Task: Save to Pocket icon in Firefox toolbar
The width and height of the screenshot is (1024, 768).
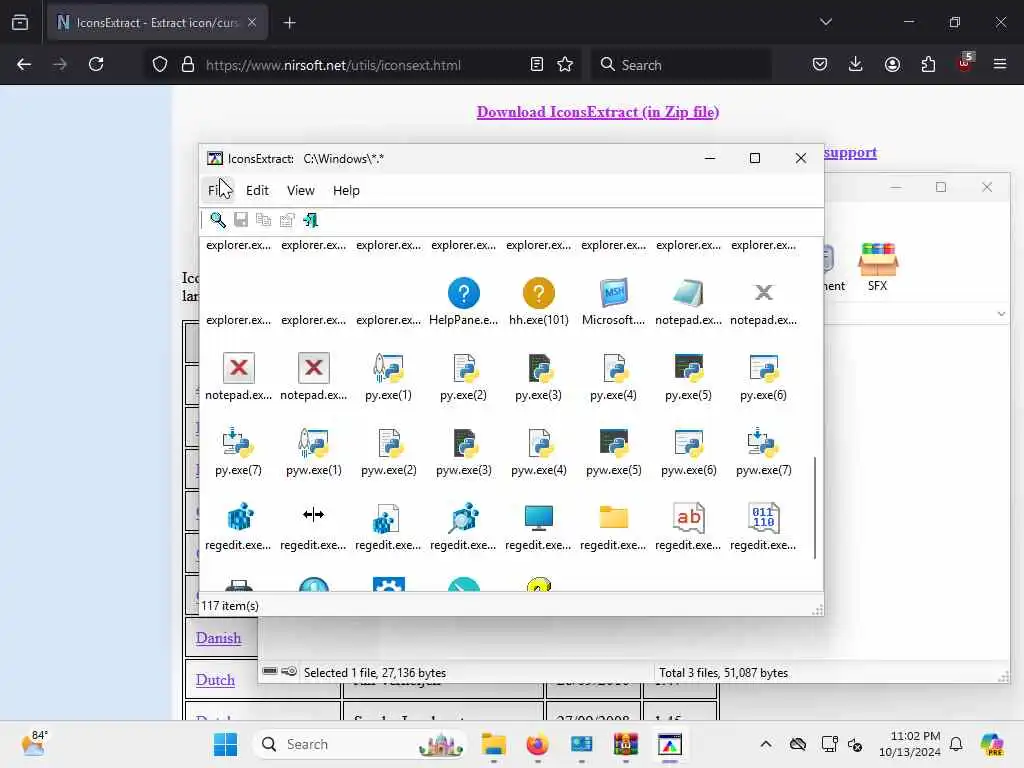Action: [x=820, y=64]
